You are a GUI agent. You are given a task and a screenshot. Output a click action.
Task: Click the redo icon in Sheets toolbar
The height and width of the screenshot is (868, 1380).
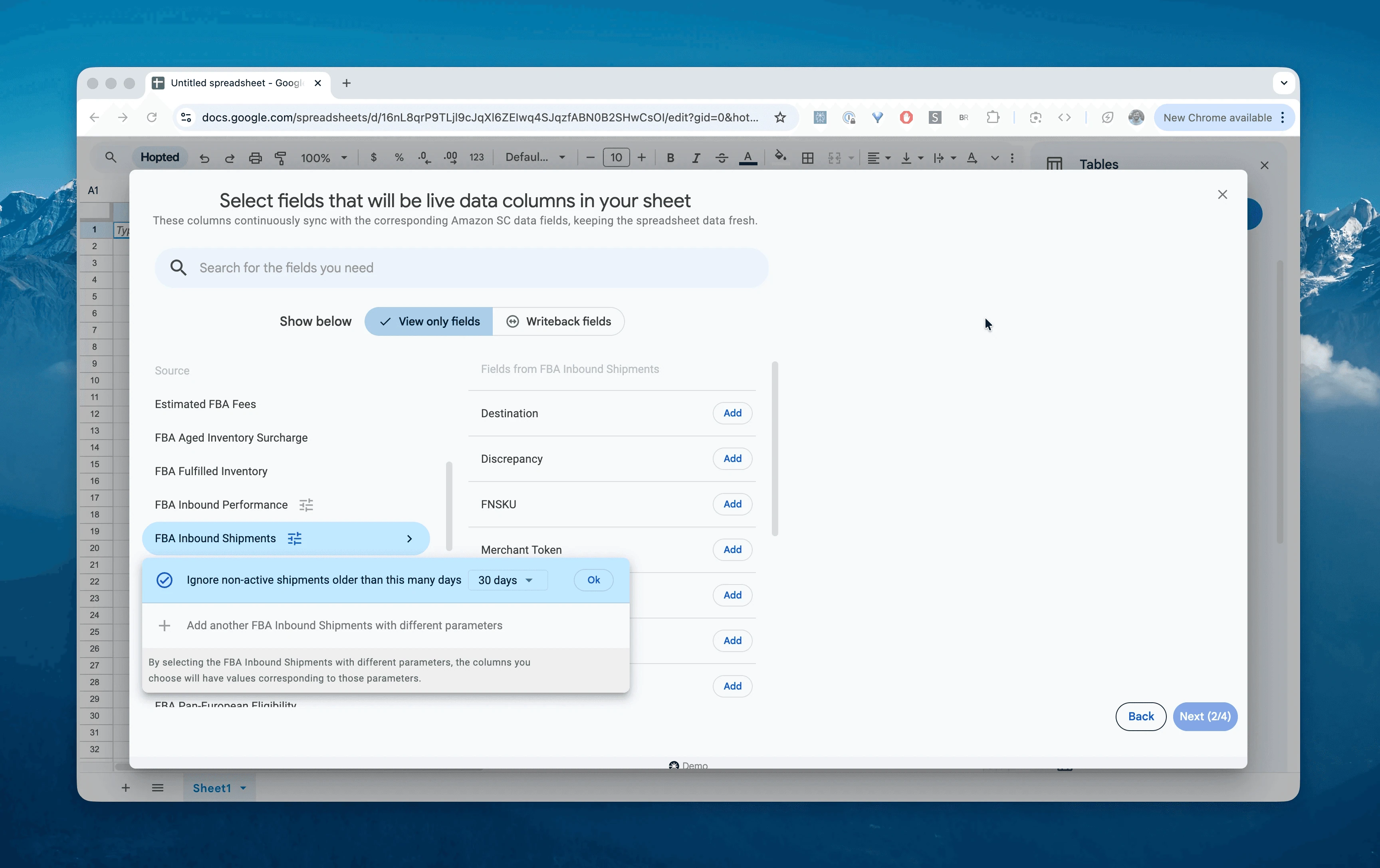(230, 158)
